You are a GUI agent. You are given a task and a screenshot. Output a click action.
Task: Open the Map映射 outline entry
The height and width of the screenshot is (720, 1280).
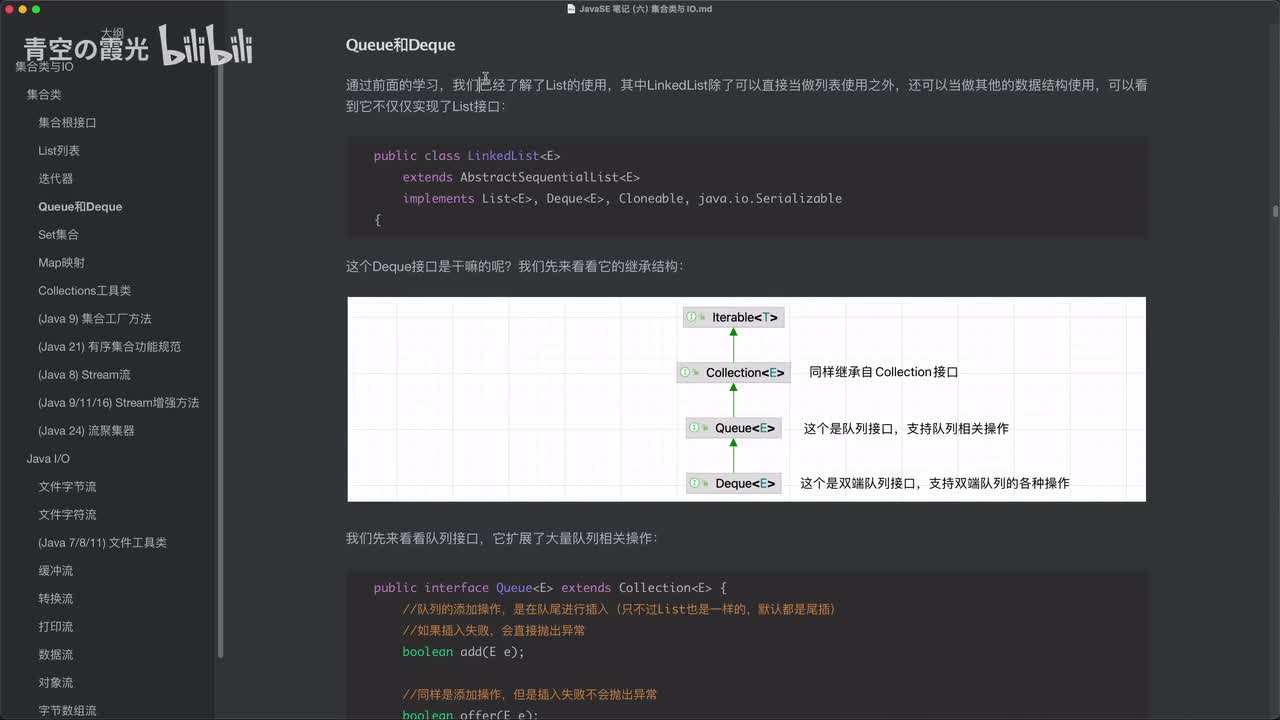pyautogui.click(x=61, y=262)
